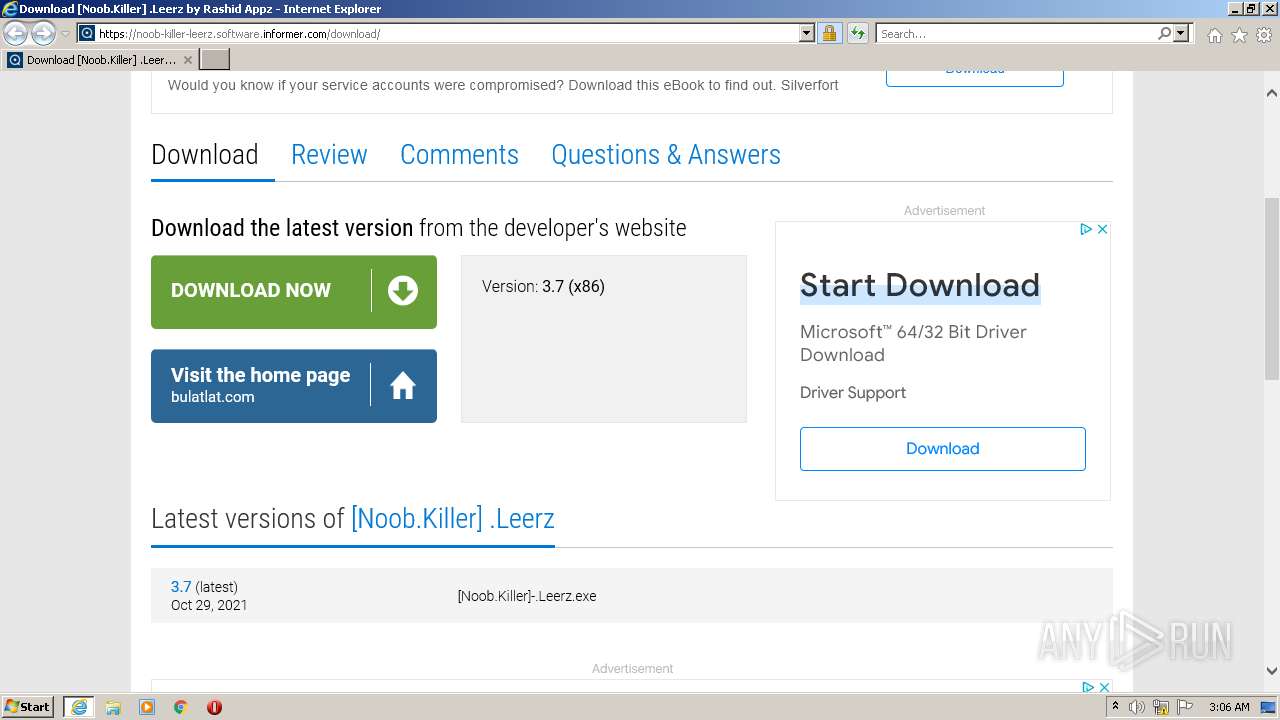
Task: Open version 3.7 link
Action: [x=181, y=587]
